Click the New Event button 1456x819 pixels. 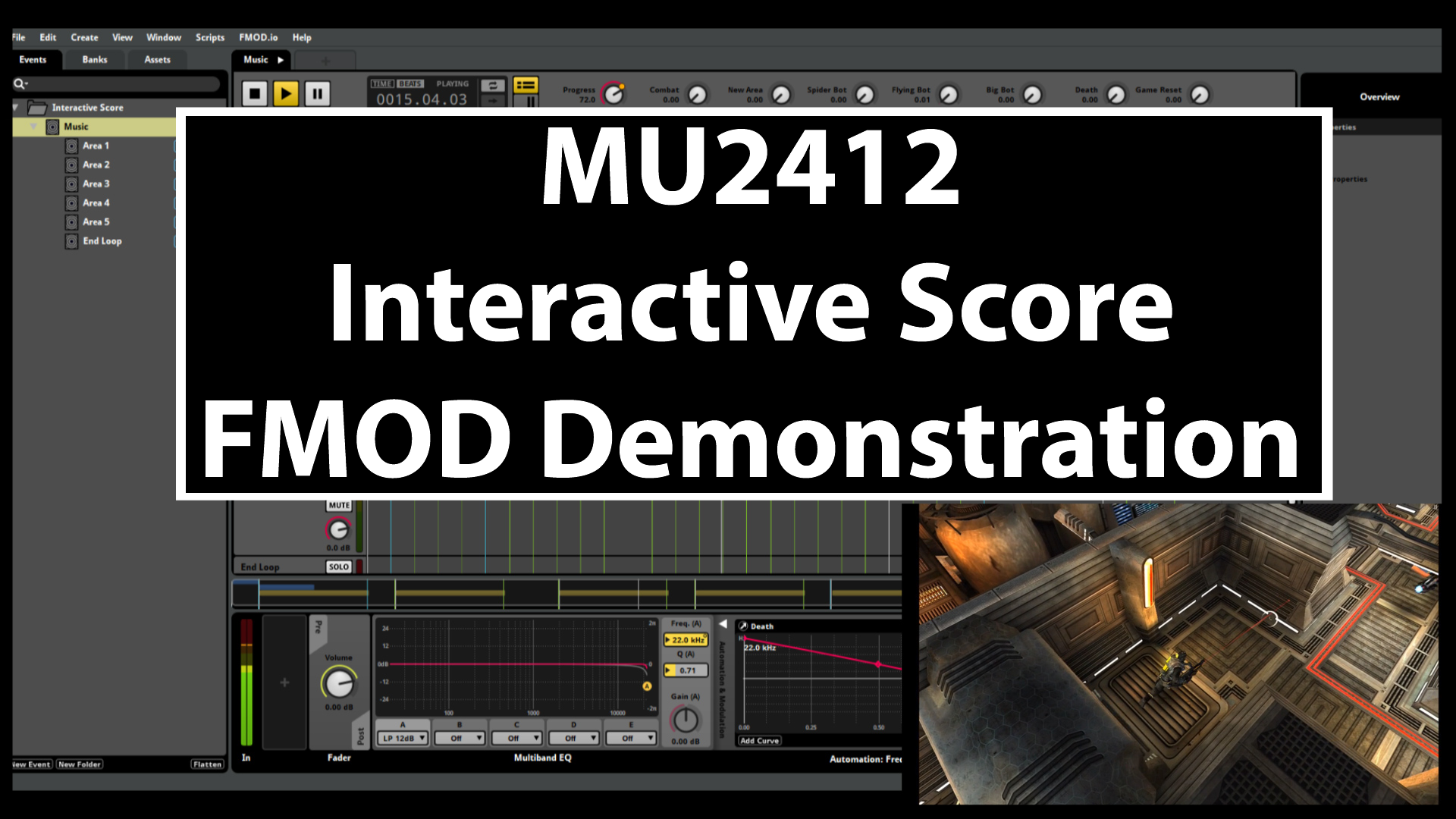click(32, 764)
